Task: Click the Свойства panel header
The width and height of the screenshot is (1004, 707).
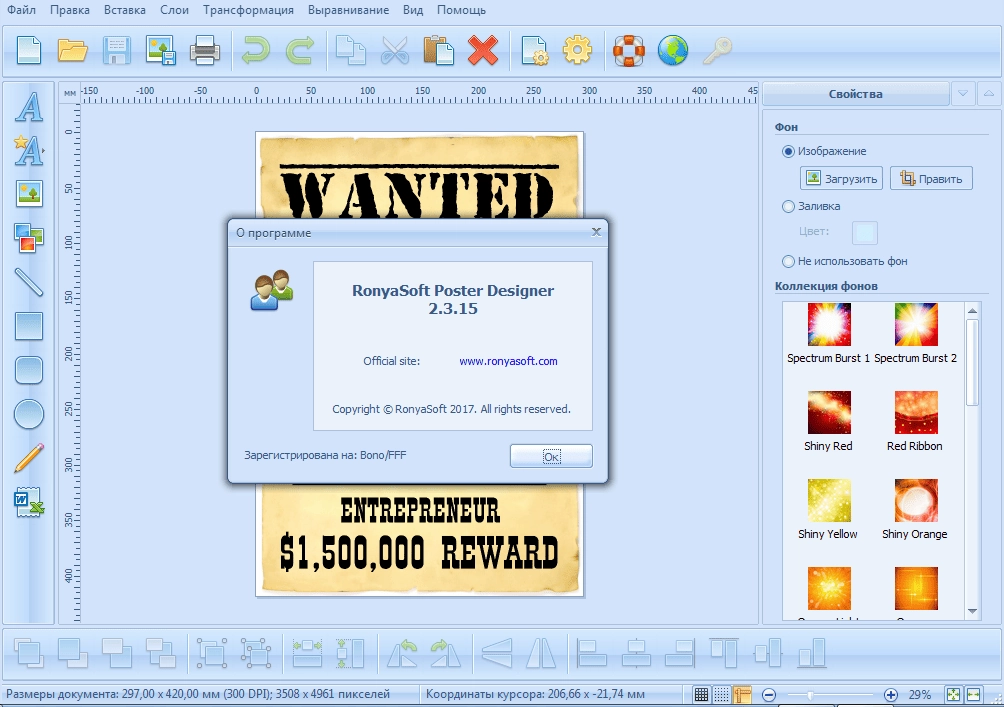Action: [x=855, y=94]
